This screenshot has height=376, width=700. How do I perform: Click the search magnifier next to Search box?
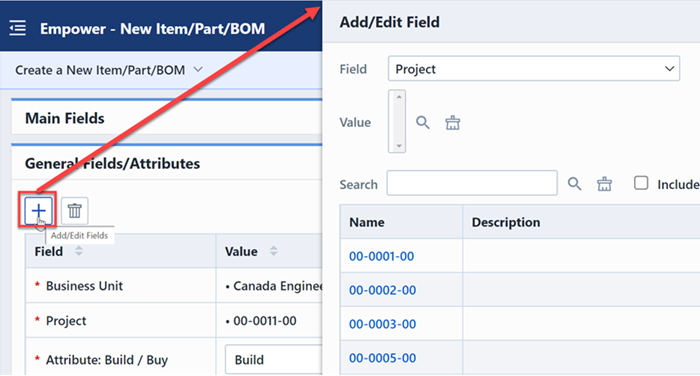pyautogui.click(x=574, y=184)
